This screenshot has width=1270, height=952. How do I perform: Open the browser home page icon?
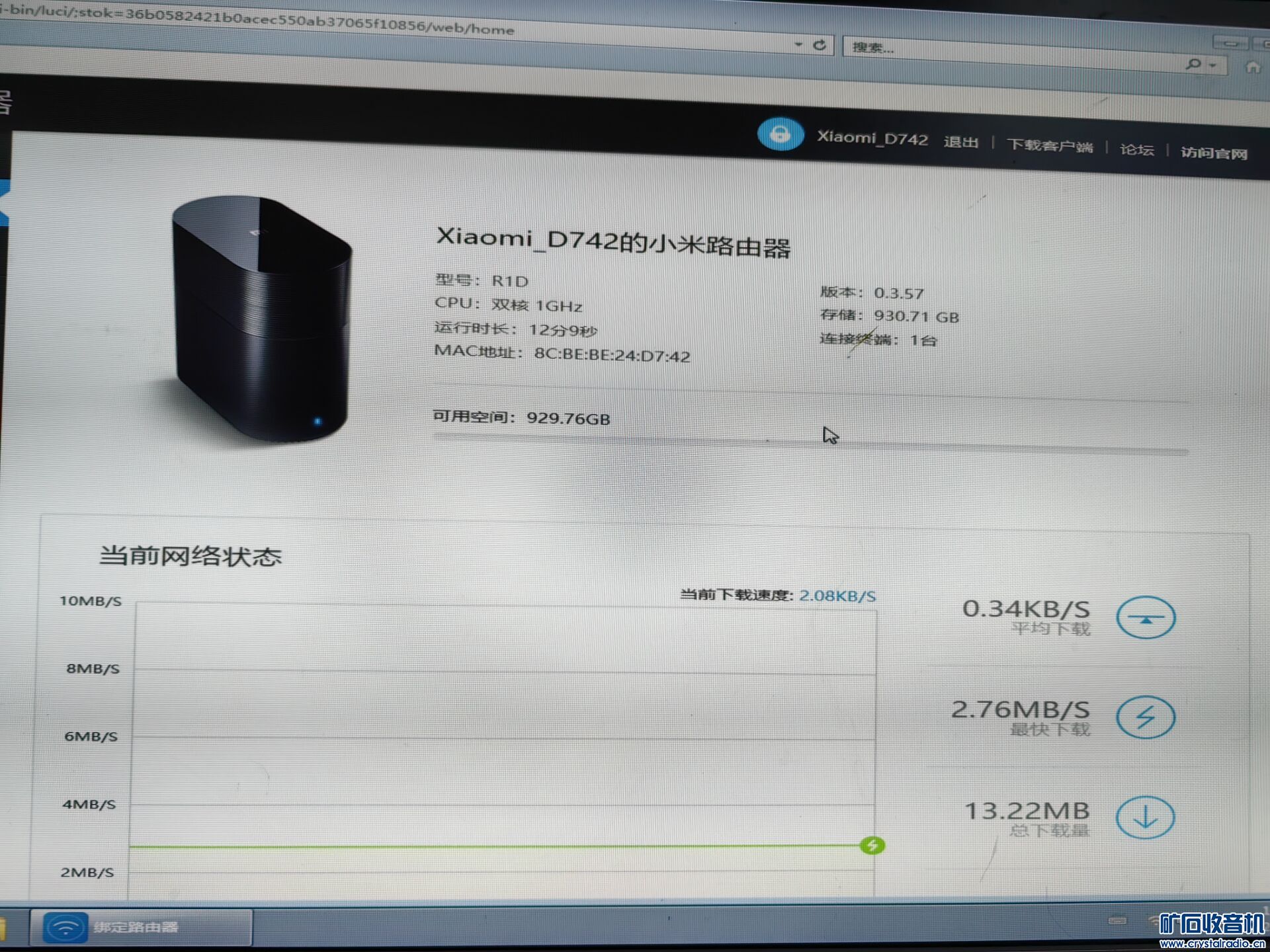coord(1252,67)
